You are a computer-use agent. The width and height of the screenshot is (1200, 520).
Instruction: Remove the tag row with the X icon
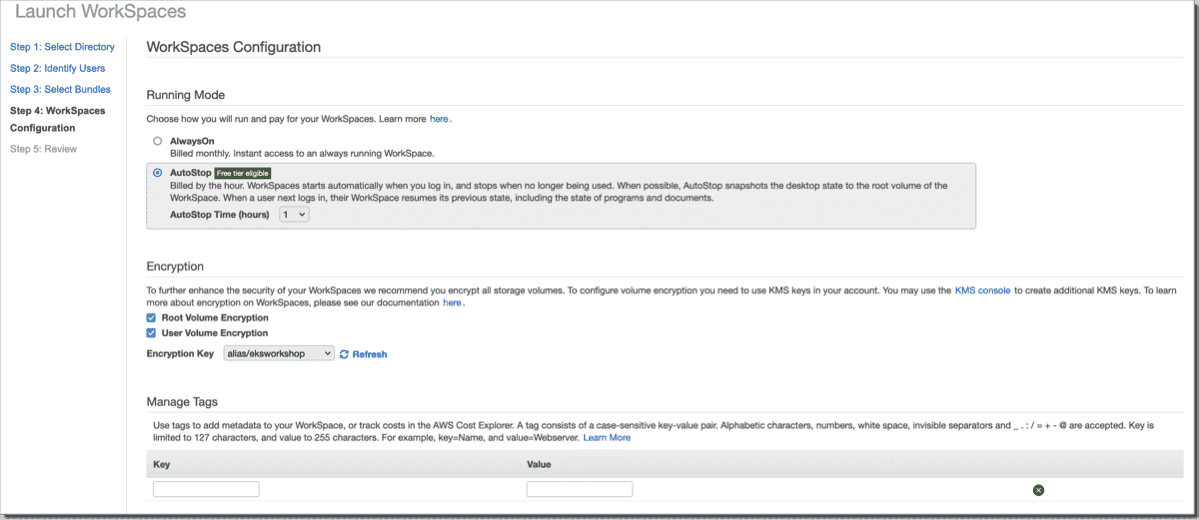[x=1038, y=490]
